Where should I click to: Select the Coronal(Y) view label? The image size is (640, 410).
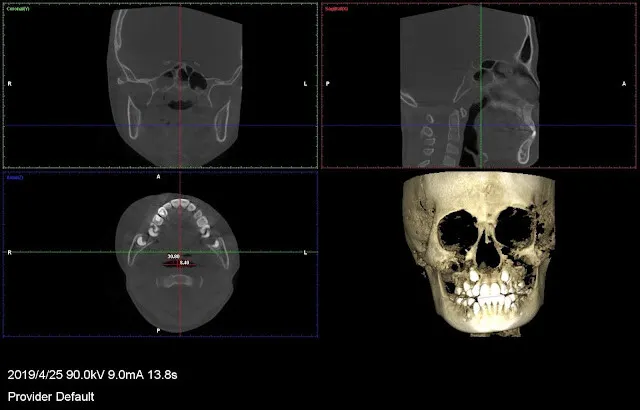(x=18, y=9)
